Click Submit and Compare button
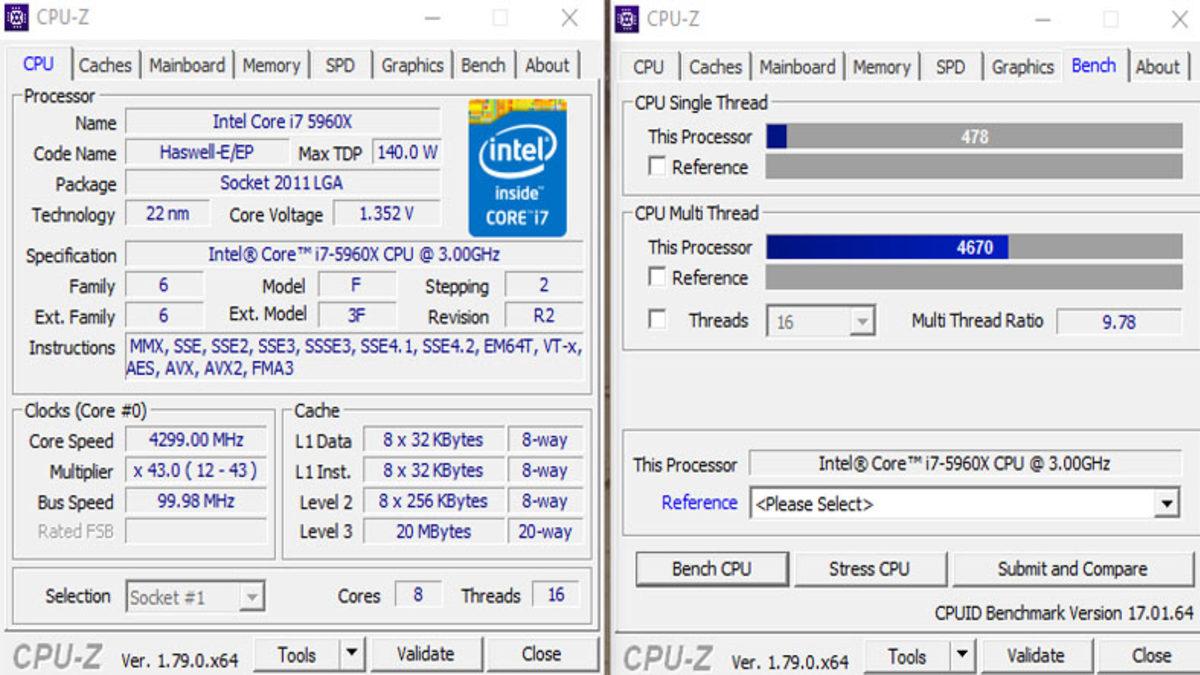The image size is (1200, 675). (1072, 569)
